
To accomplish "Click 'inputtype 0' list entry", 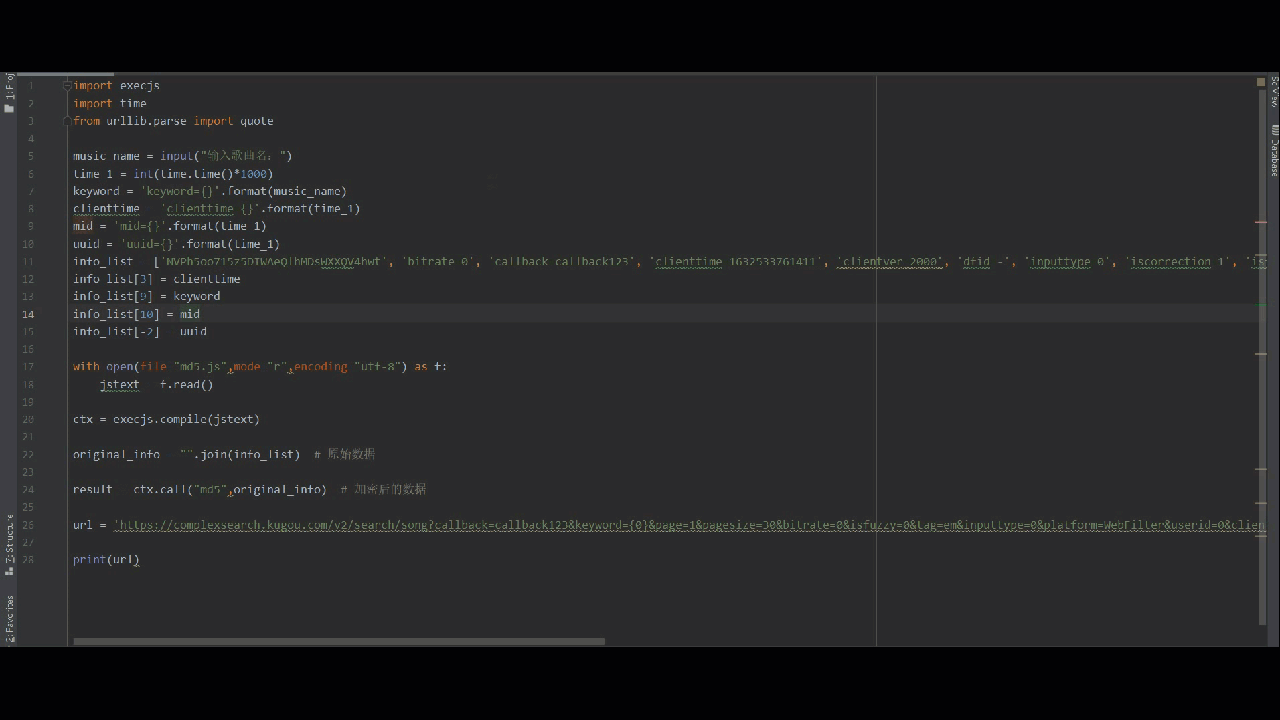I will click(1067, 262).
